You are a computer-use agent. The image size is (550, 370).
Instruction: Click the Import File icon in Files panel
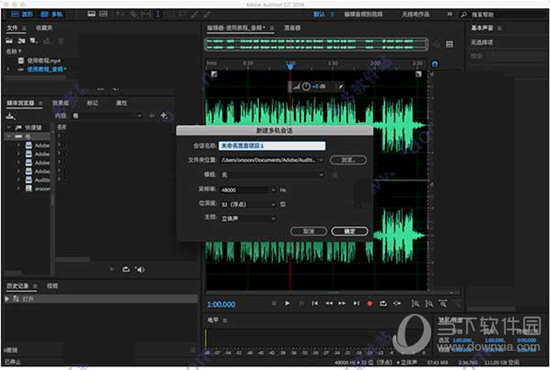click(21, 41)
